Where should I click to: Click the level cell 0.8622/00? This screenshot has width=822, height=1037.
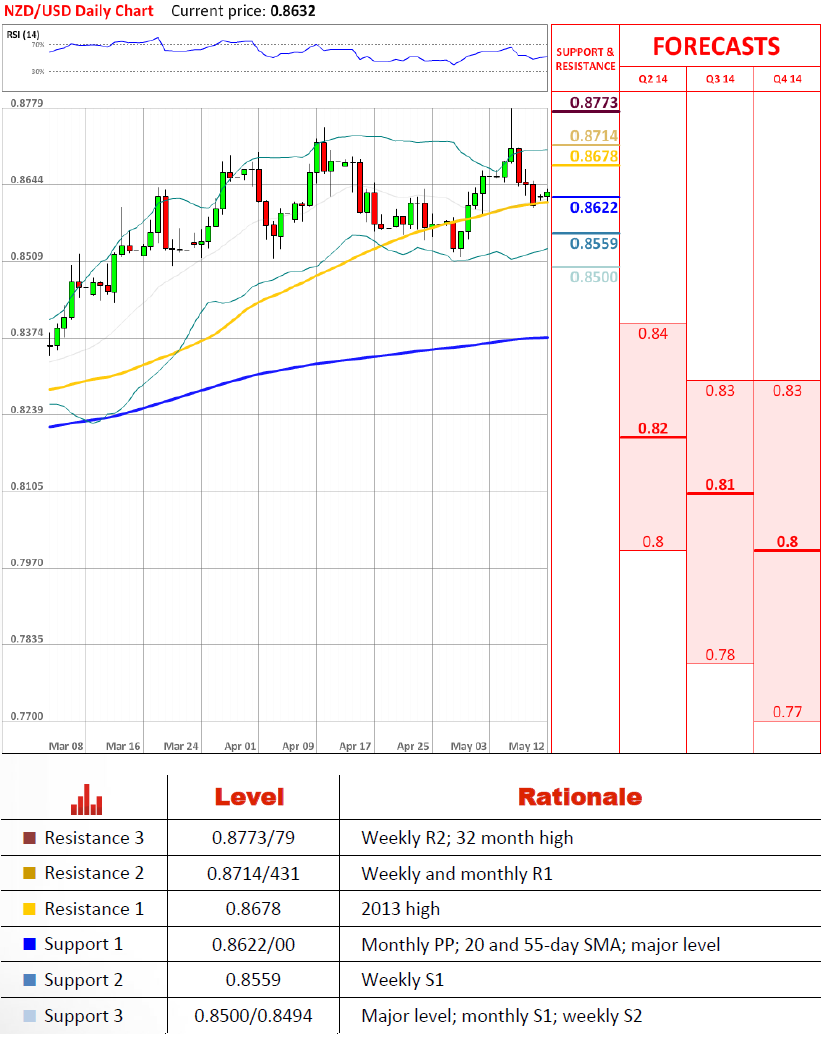(x=253, y=944)
